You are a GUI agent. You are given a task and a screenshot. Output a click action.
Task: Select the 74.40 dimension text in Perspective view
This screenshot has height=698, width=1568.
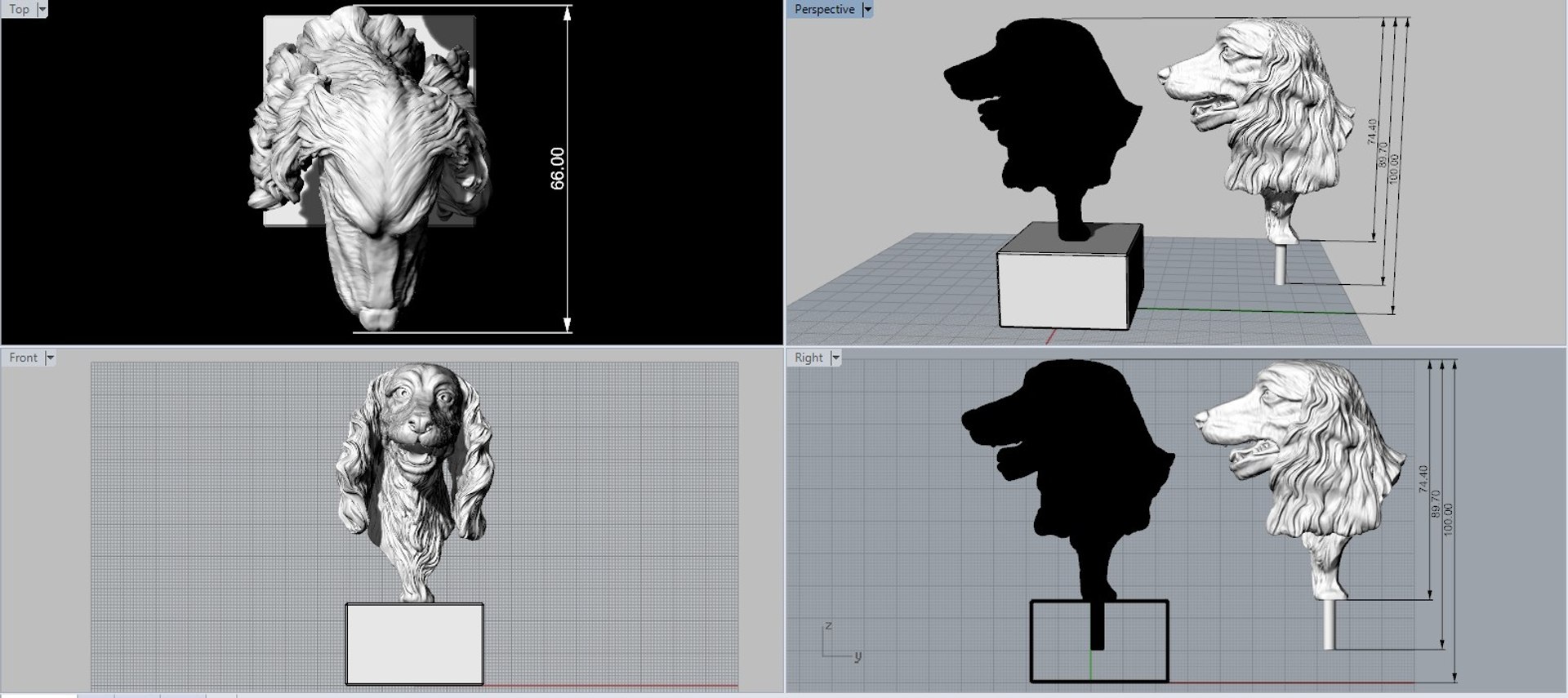tap(1372, 131)
